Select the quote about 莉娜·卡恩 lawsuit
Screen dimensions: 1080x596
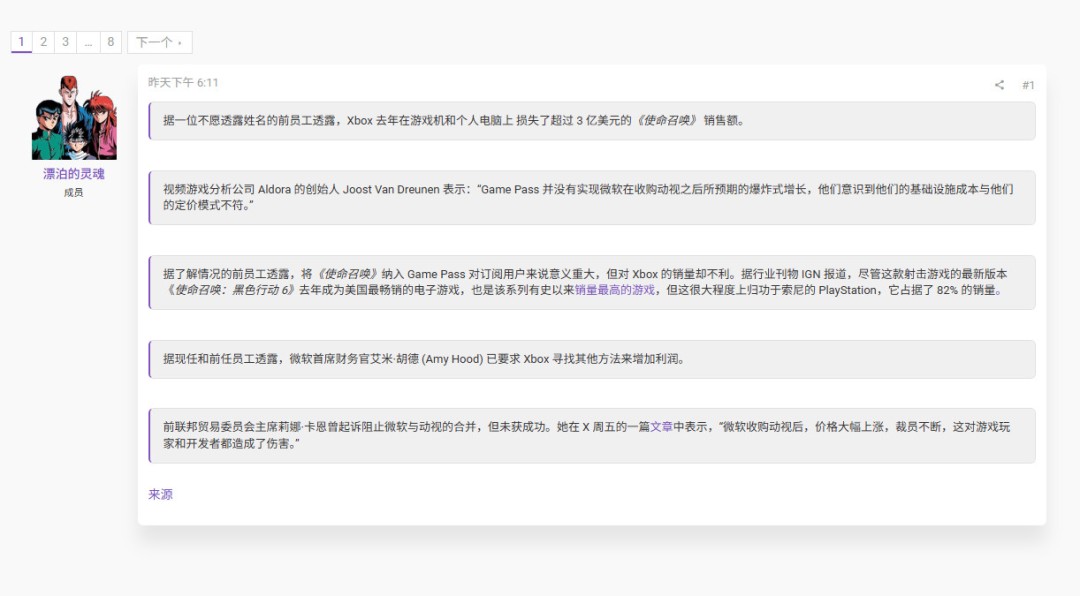pyautogui.click(x=590, y=437)
